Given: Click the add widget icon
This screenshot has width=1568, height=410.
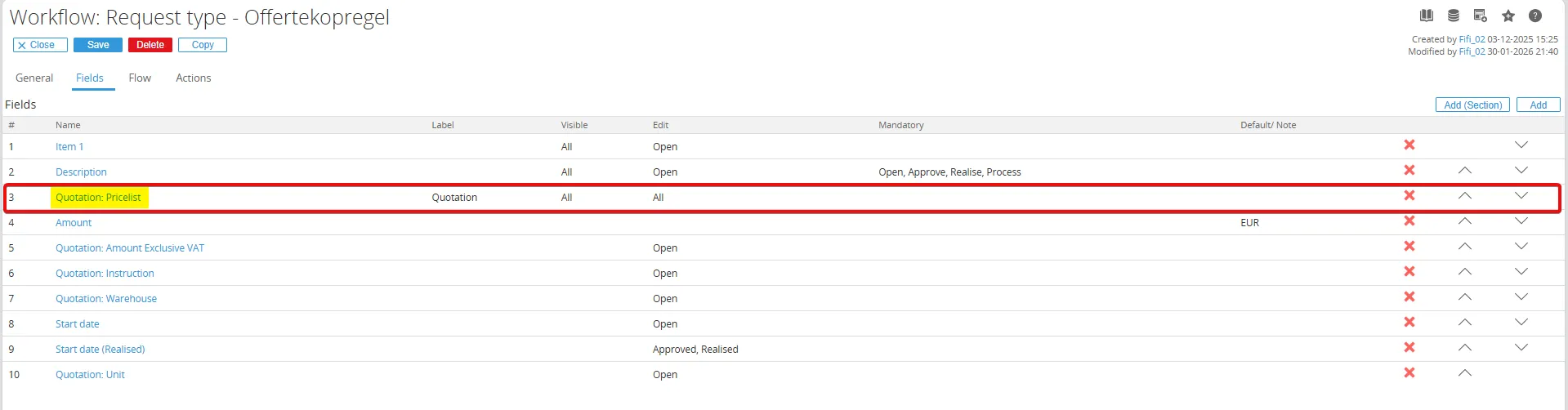Looking at the screenshot, I should point(1480,16).
